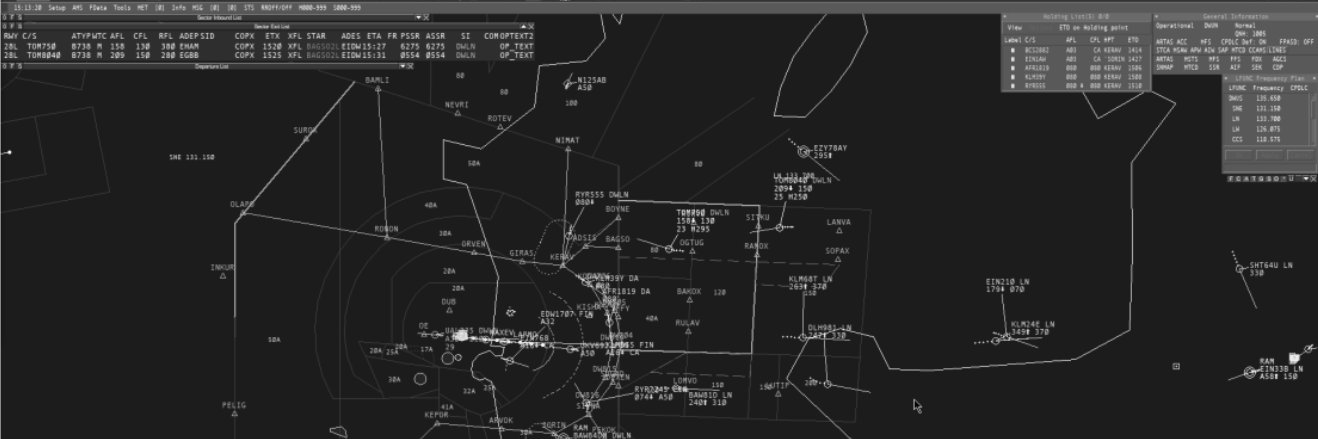The width and height of the screenshot is (1318, 439).
Task: Toggle the label checkbox for KLM39Y
Action: click(1012, 77)
